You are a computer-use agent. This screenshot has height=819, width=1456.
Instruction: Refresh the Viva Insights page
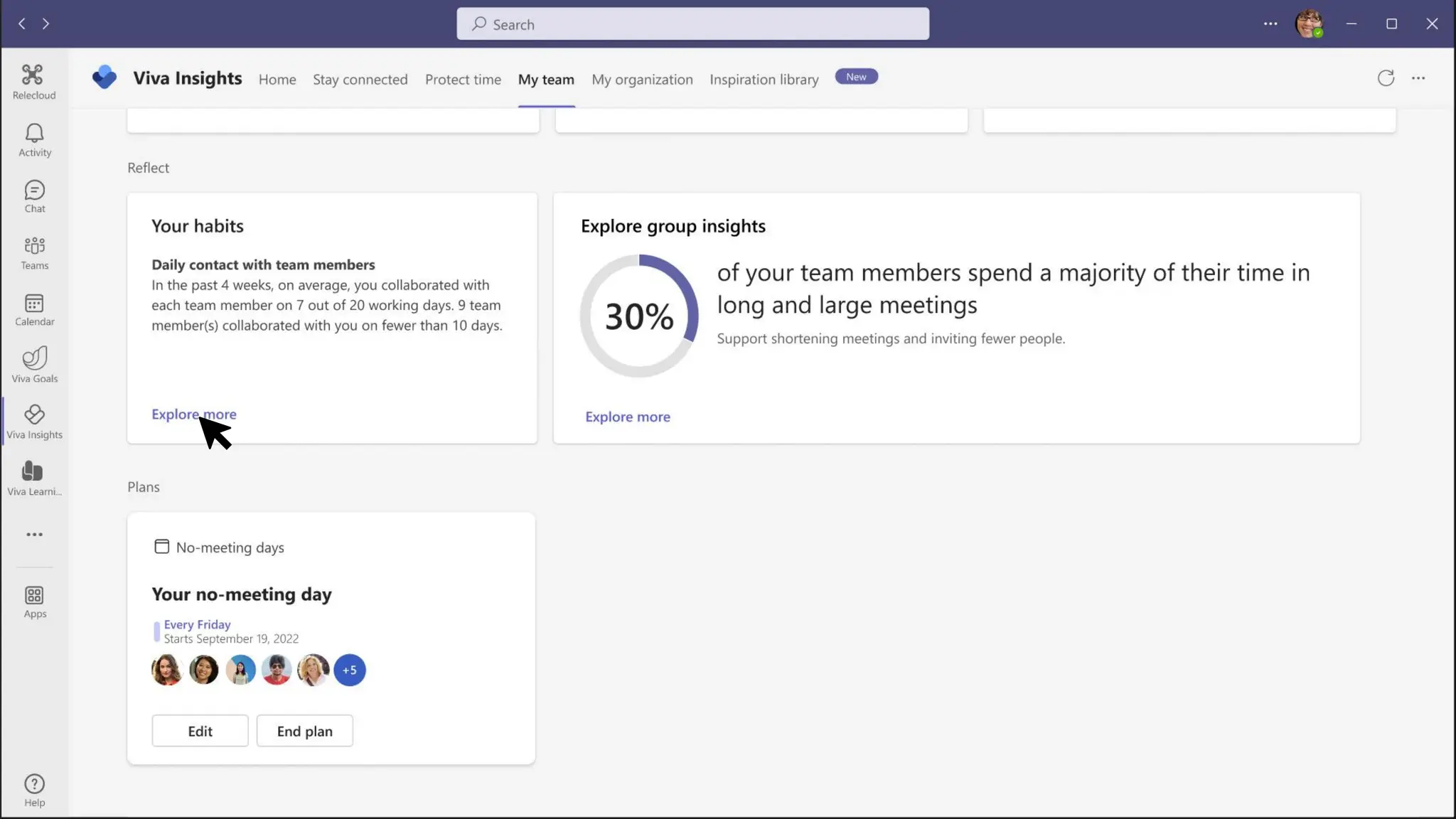(x=1386, y=78)
